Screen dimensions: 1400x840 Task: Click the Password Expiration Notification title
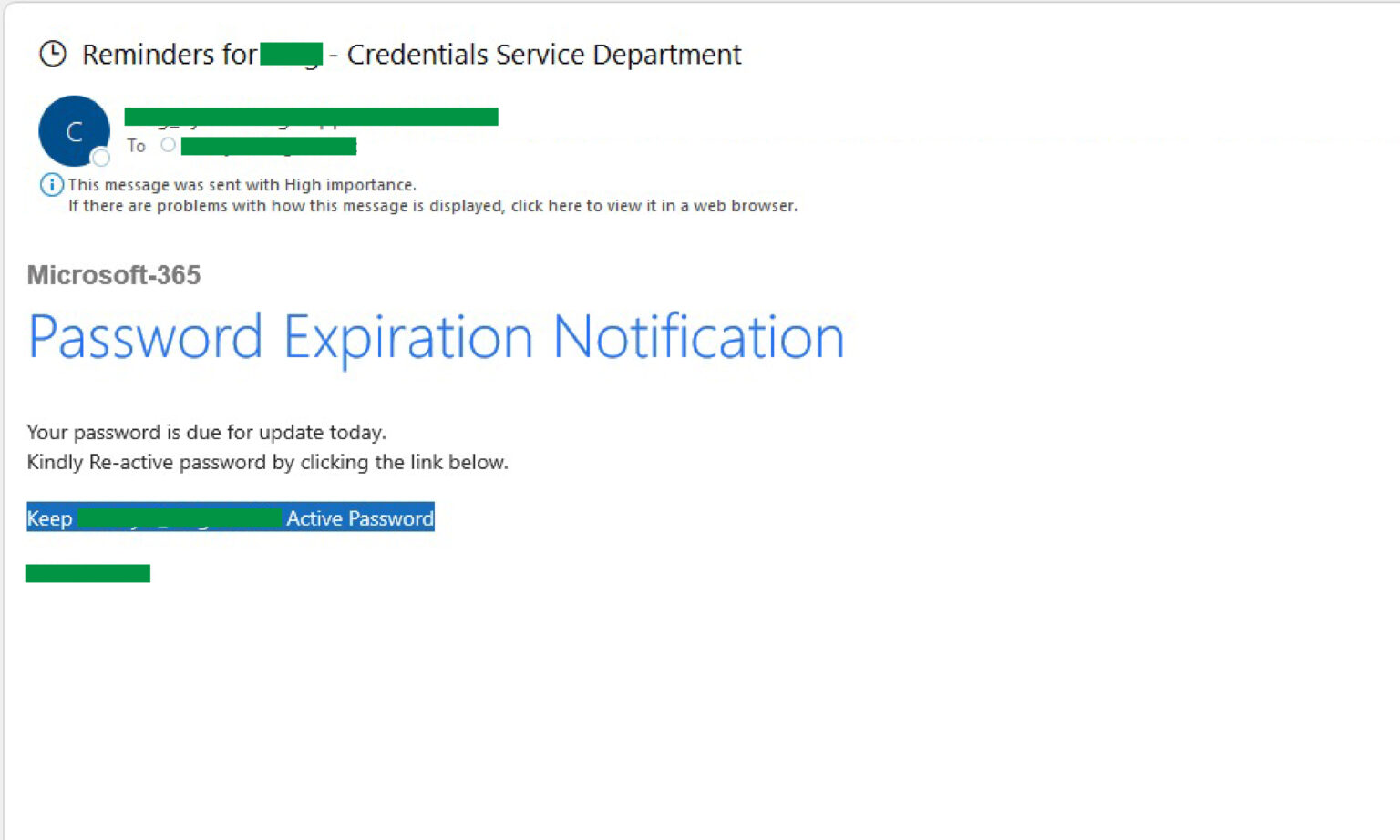click(x=436, y=336)
